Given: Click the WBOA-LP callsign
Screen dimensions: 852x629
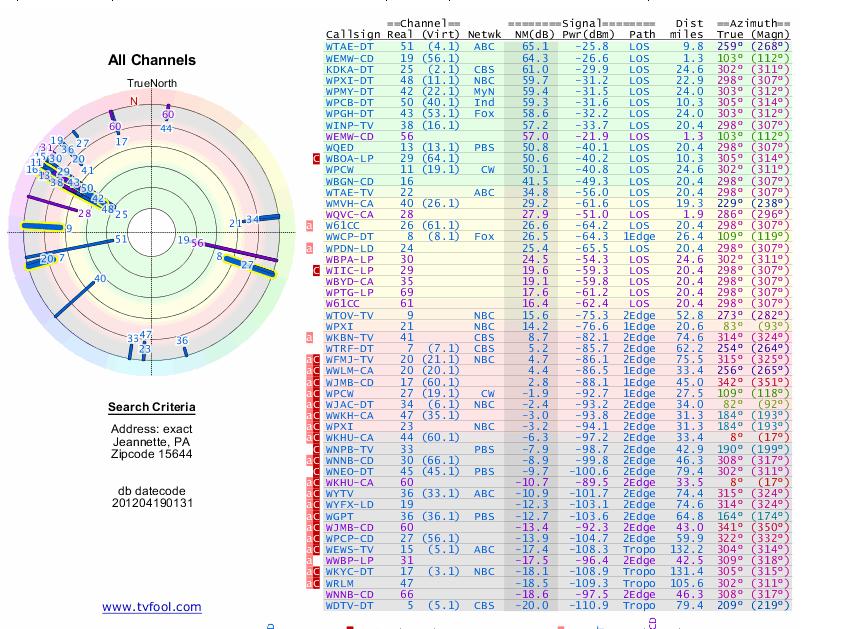Looking at the screenshot, I should click(x=349, y=159).
